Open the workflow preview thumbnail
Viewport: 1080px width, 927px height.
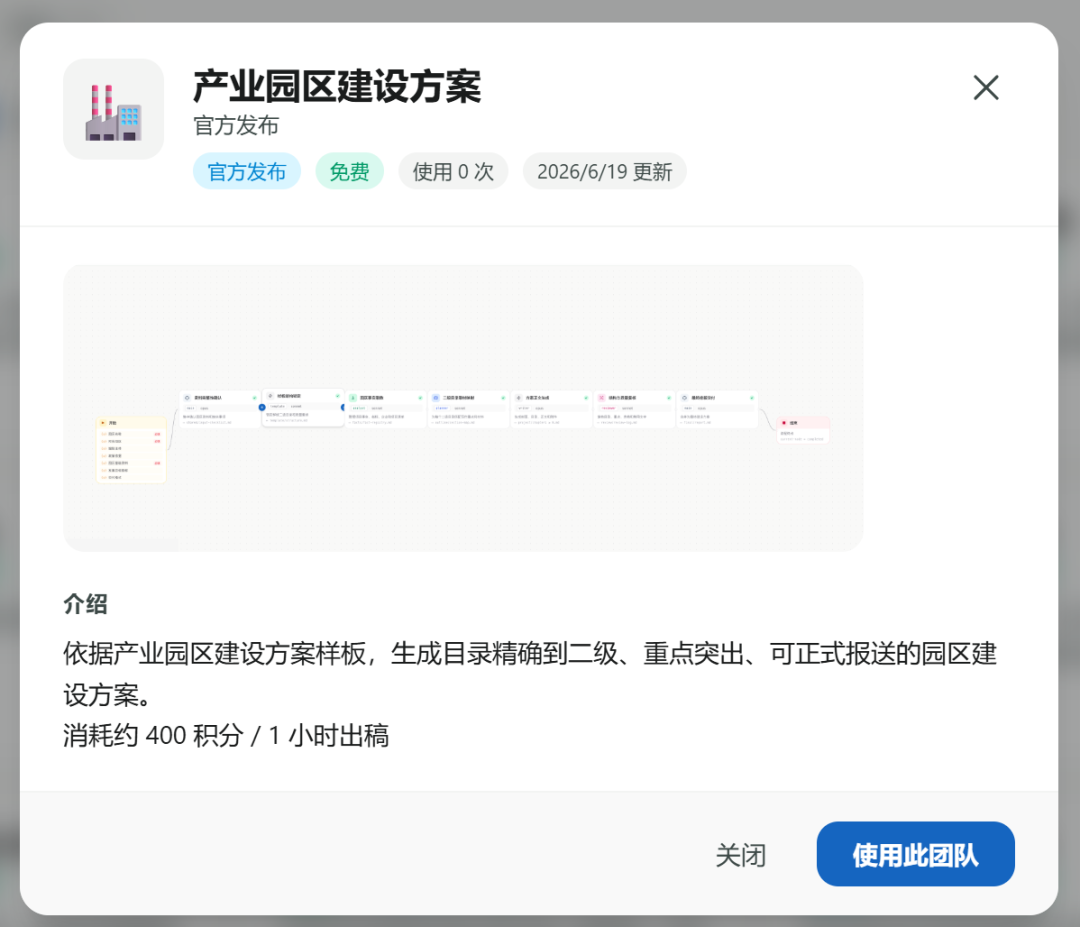[x=463, y=408]
